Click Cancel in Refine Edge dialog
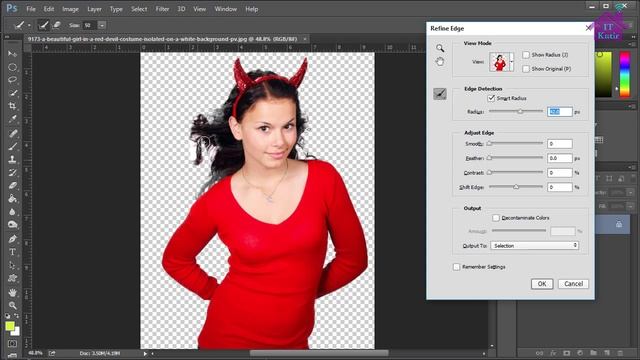Viewport: 640px width, 360px height. point(573,284)
